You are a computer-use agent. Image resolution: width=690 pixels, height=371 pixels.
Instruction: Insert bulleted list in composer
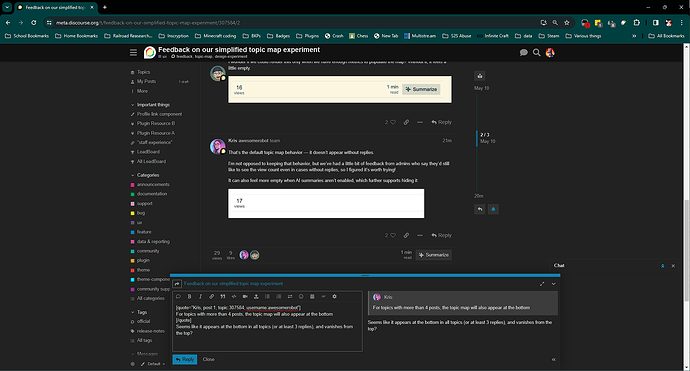click(267, 297)
